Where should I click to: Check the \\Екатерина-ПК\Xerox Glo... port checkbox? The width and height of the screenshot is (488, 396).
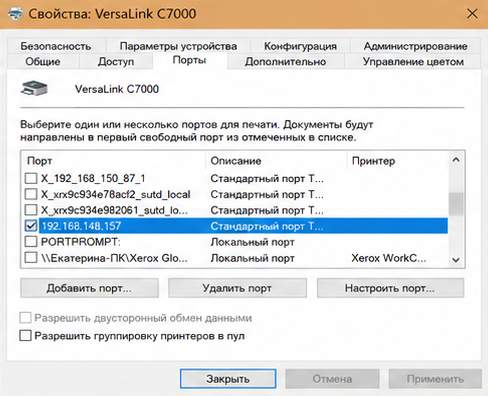31,258
